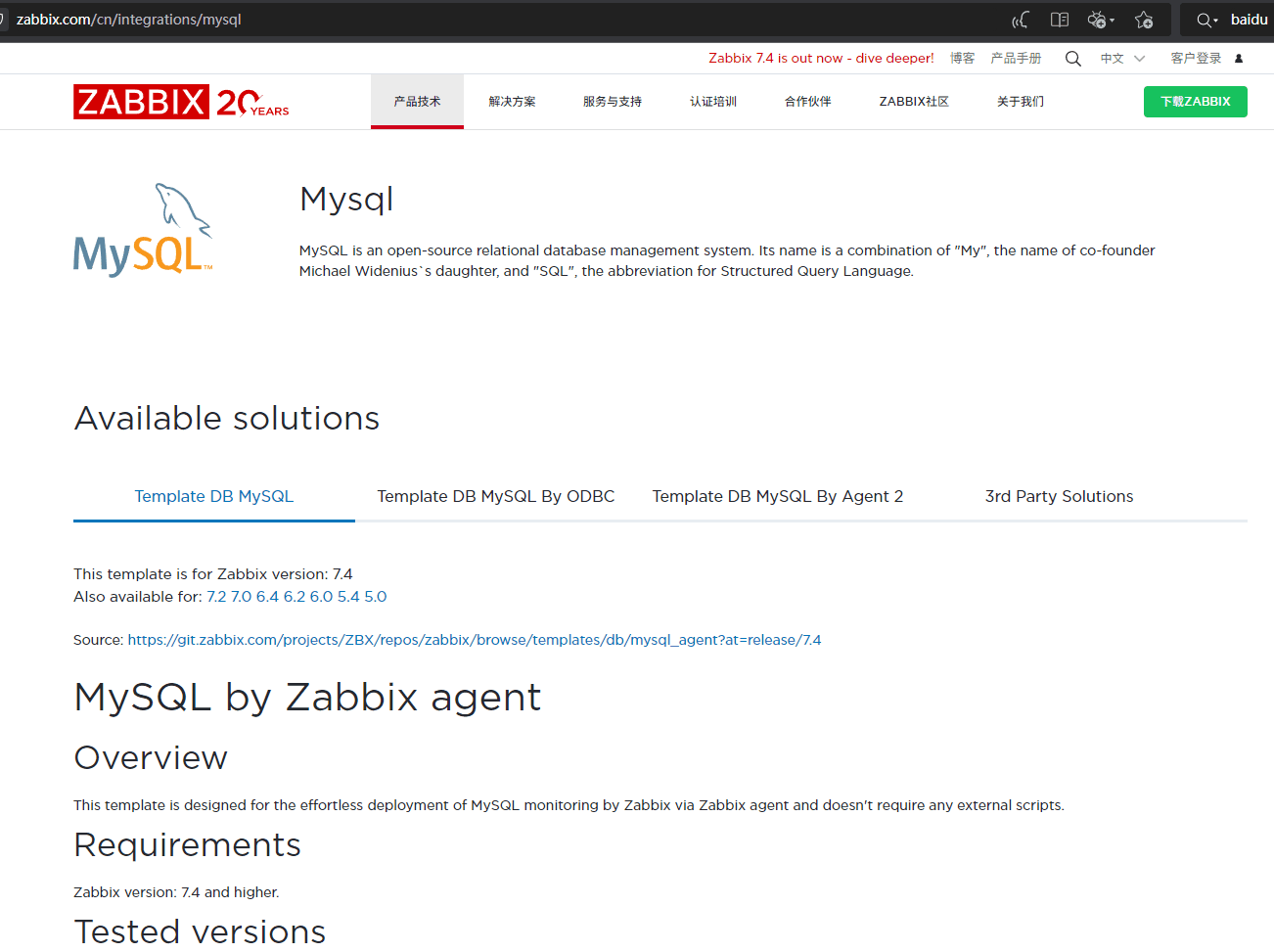Open the git.zabbix.com source URL
The height and width of the screenshot is (952, 1274).
(x=475, y=640)
